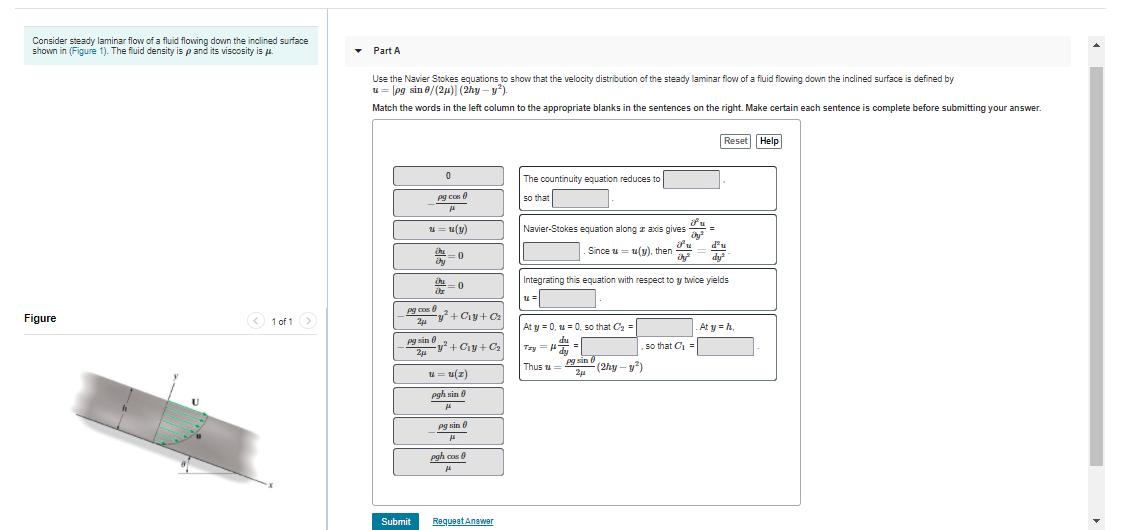Select the u = u(y) tile

(x=448, y=229)
